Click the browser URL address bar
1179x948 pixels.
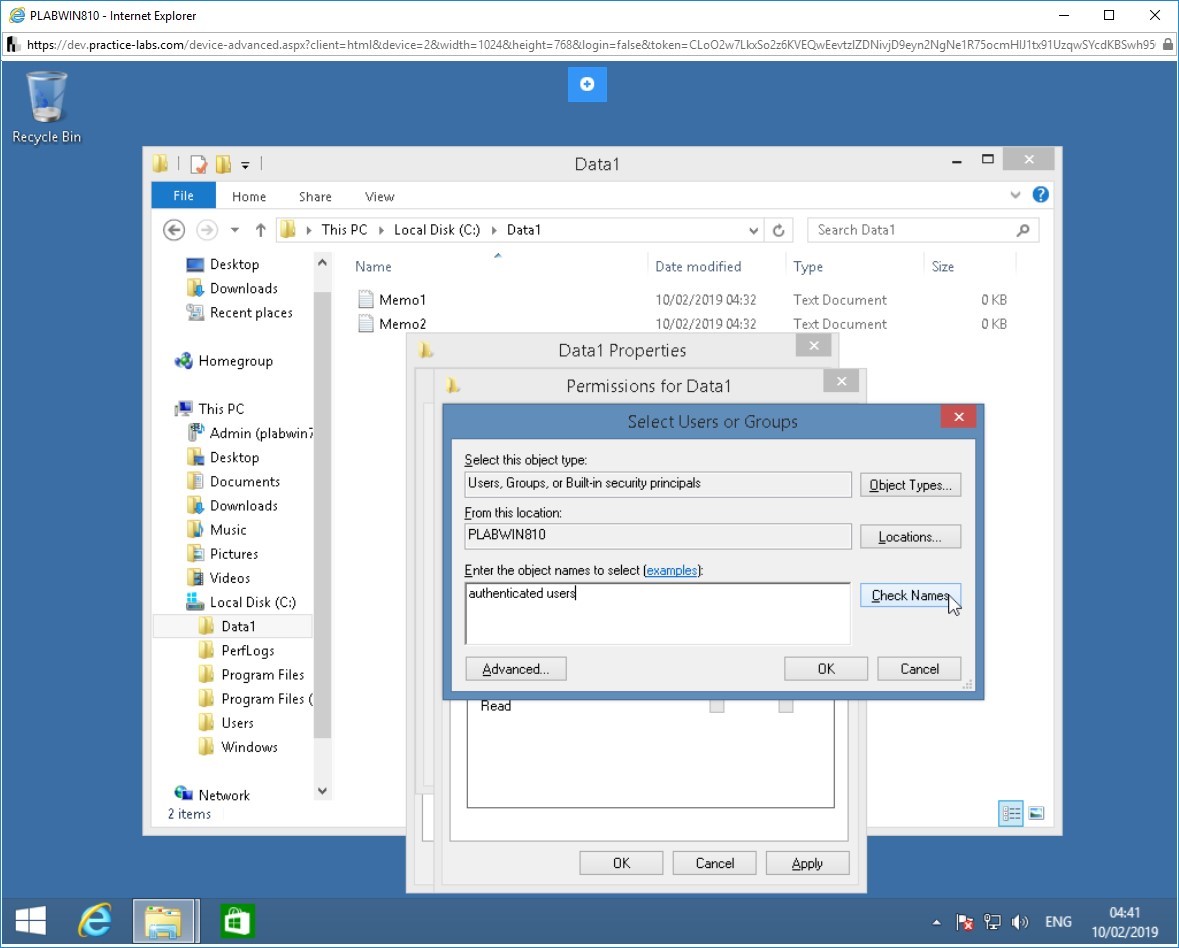tap(590, 45)
